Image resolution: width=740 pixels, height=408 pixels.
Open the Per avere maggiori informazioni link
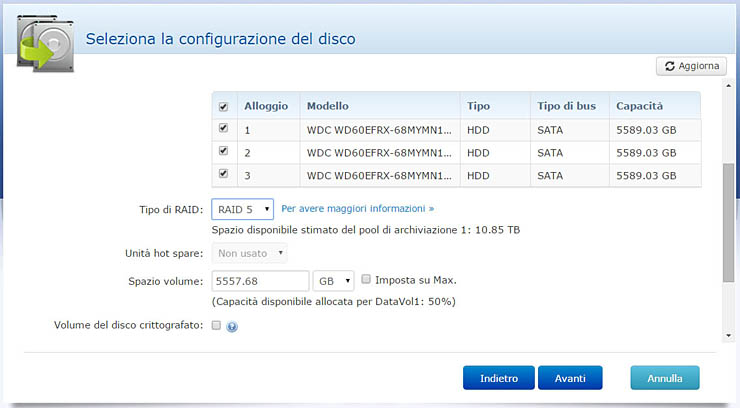click(x=357, y=210)
